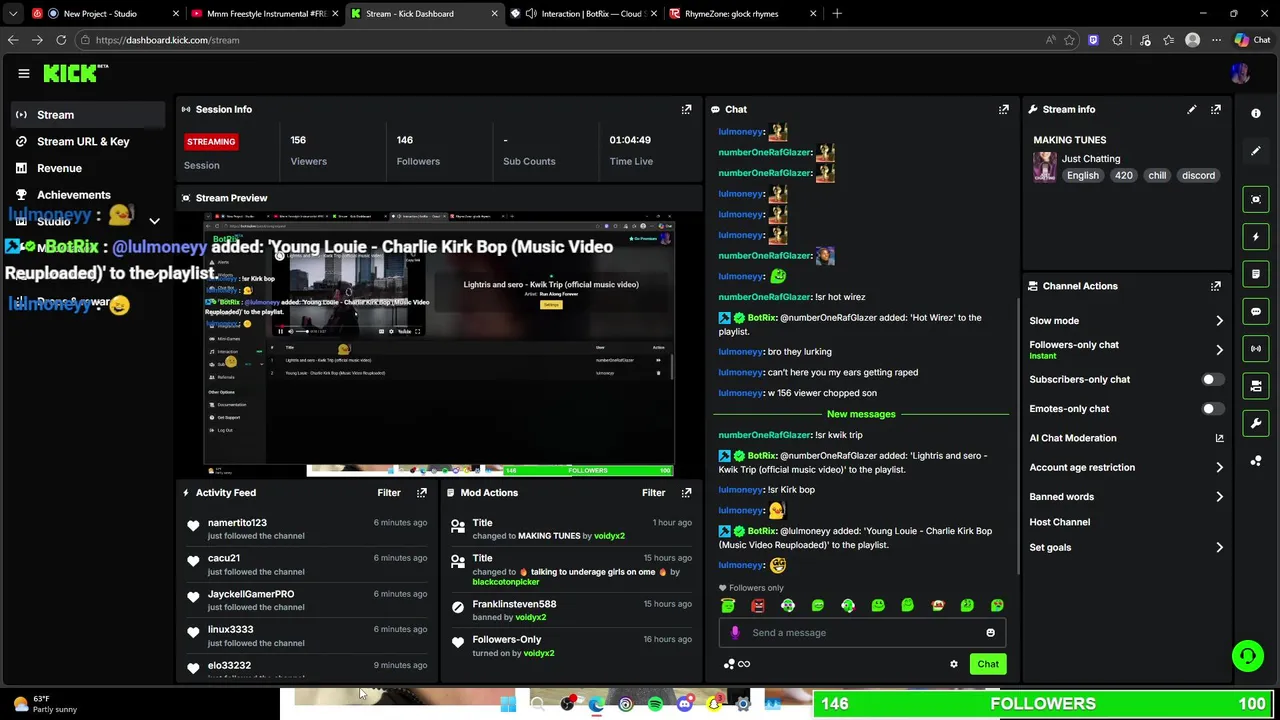
Task: Click the purple microphone icon in chat input
Action: click(x=735, y=632)
